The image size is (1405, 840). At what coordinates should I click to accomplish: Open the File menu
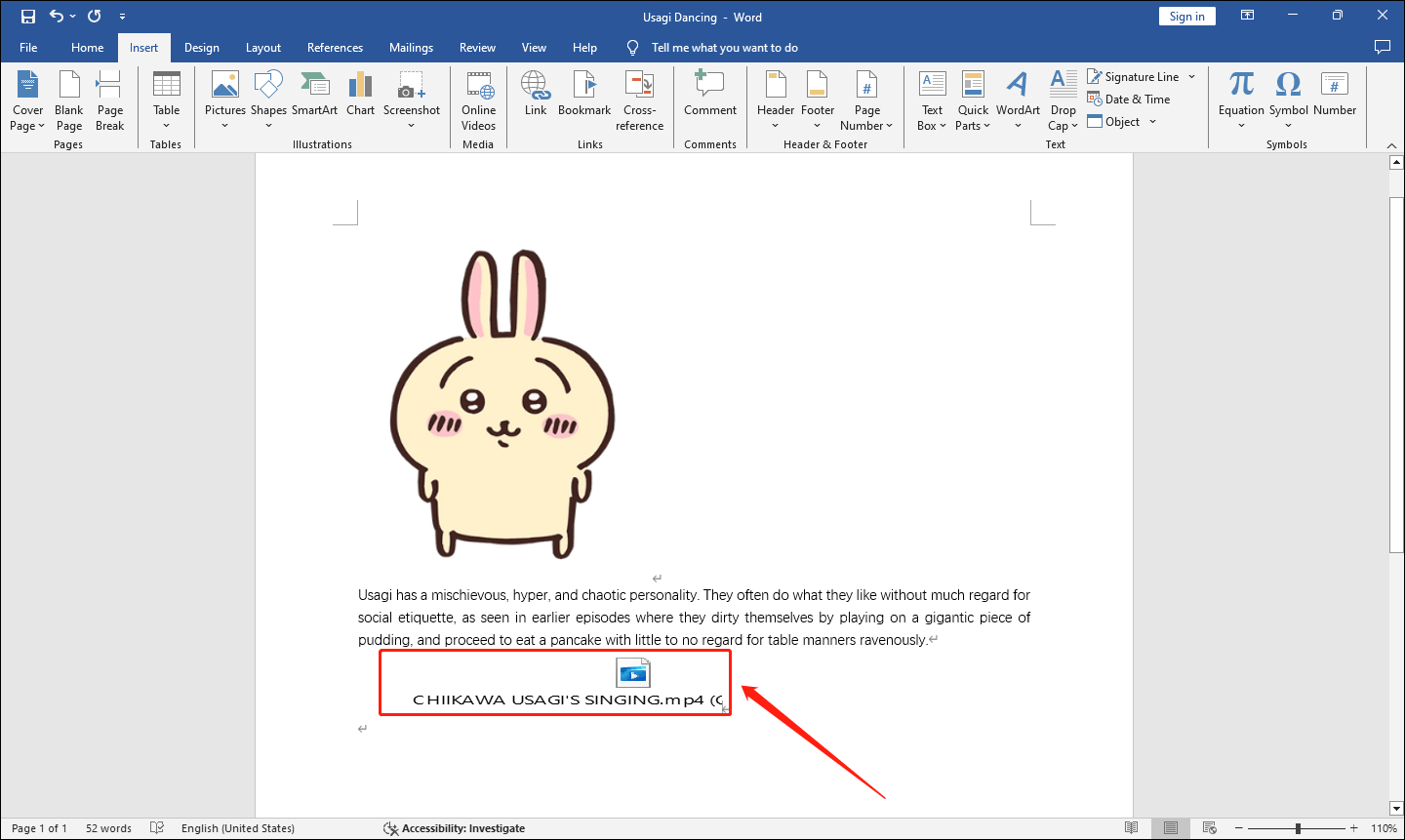click(28, 48)
